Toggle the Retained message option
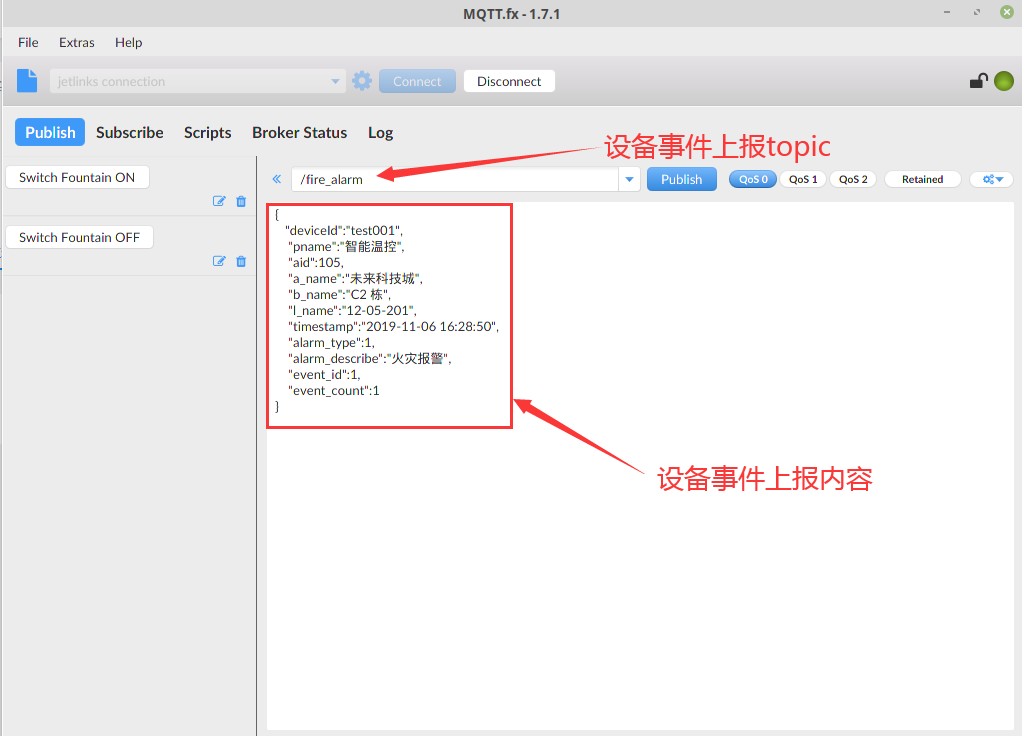The height and width of the screenshot is (736, 1022). [x=922, y=179]
